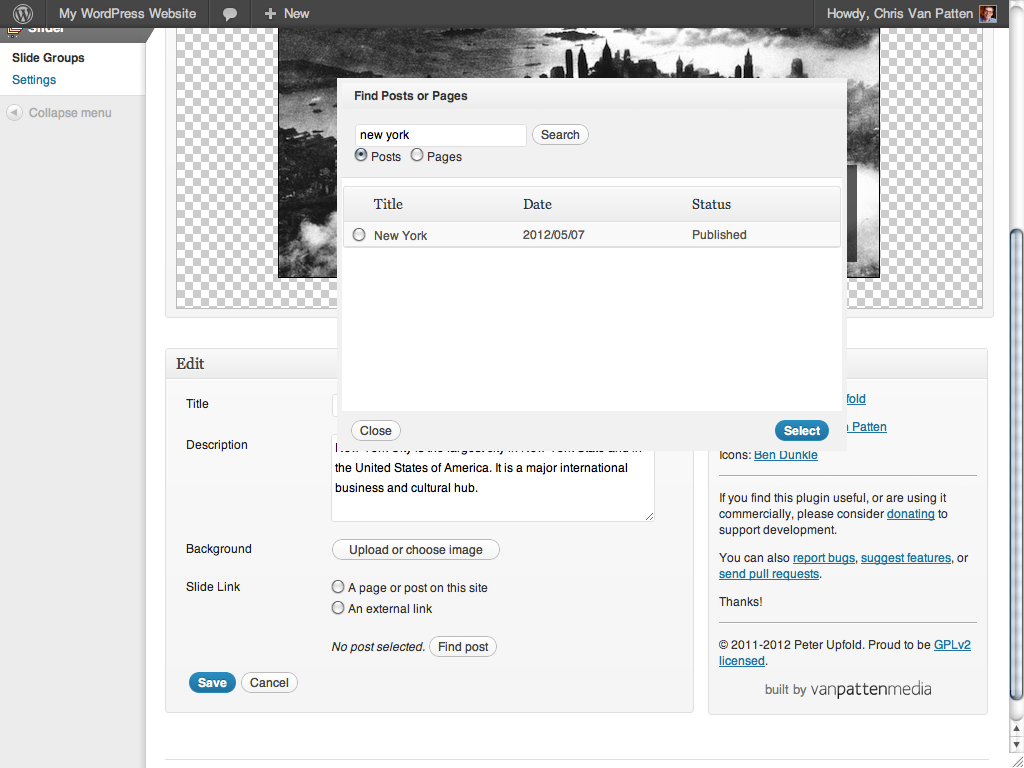Open the send pull requests link

click(769, 573)
